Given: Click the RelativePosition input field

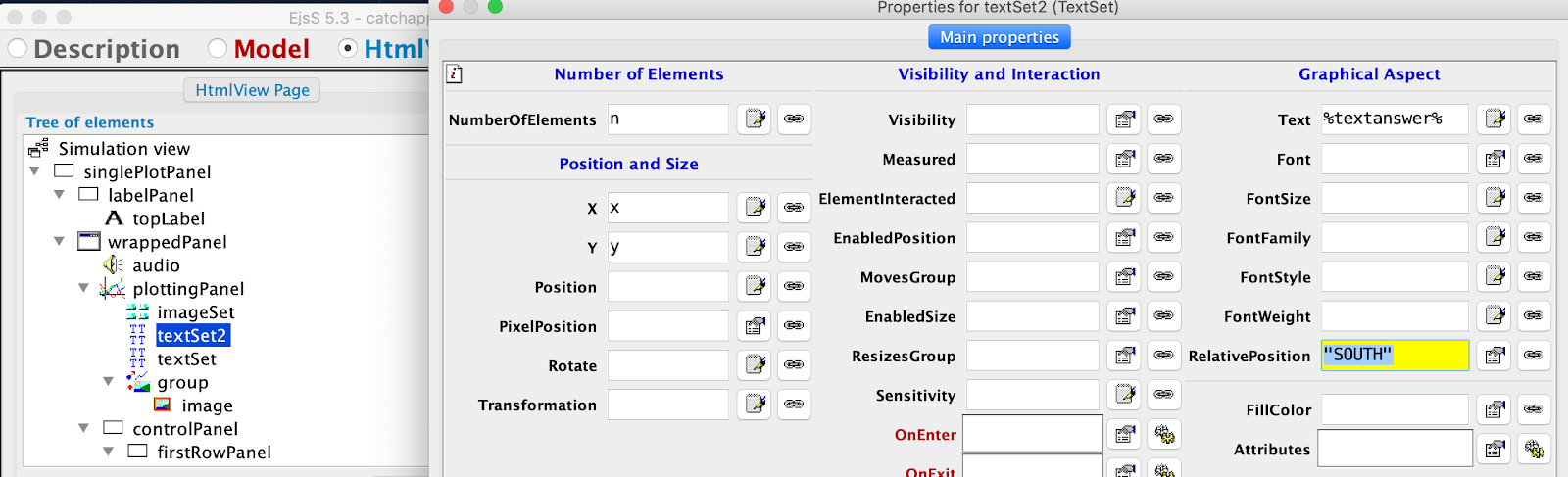Looking at the screenshot, I should tap(1394, 356).
